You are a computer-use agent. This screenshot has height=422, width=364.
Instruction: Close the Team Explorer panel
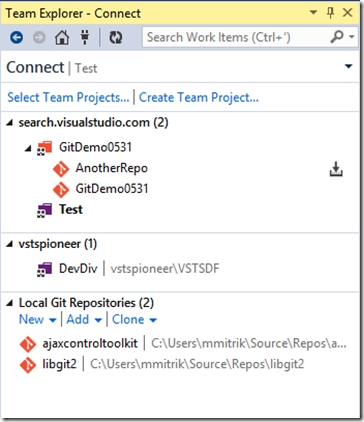(348, 13)
